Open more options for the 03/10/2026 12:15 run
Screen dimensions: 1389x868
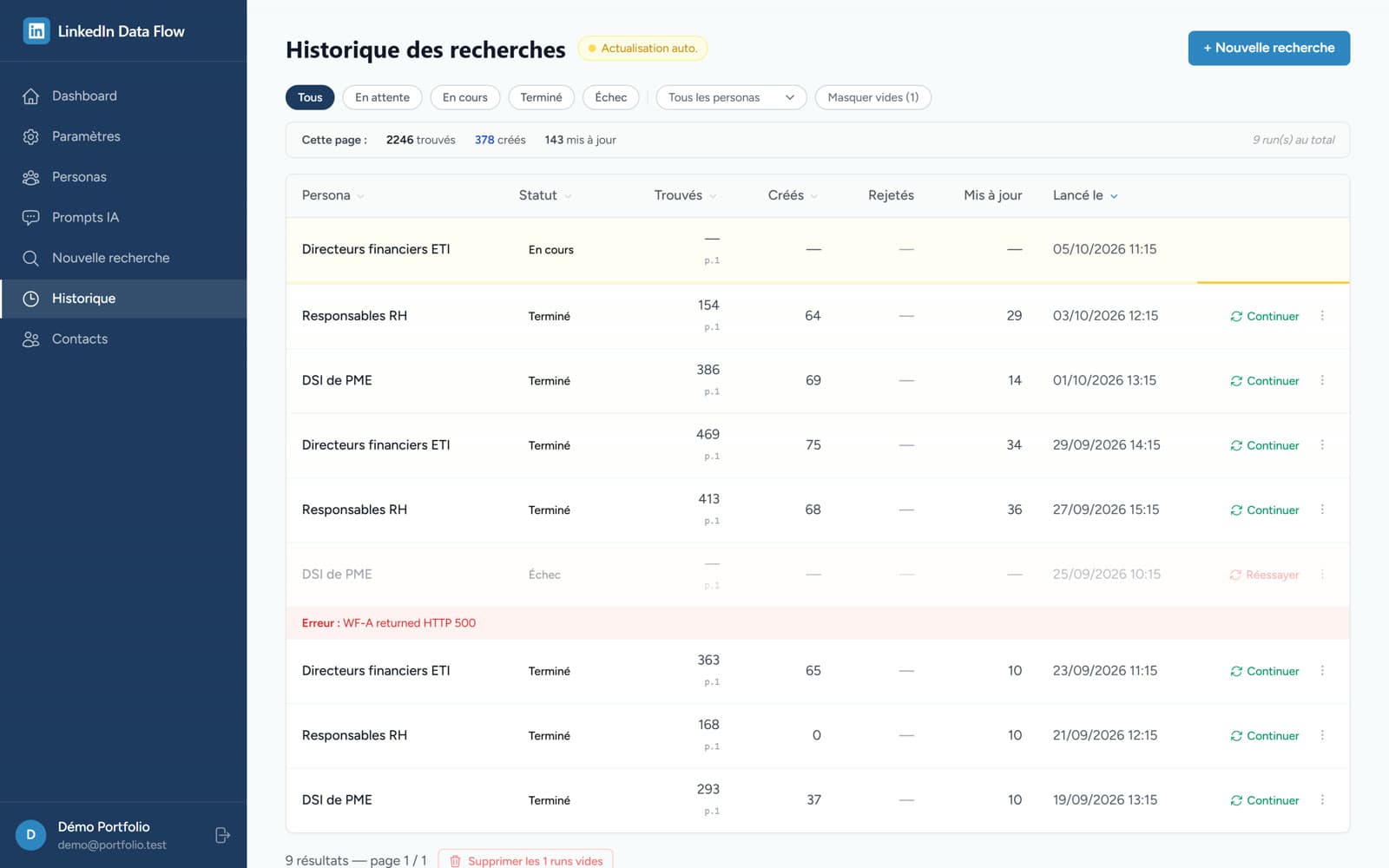click(x=1322, y=316)
